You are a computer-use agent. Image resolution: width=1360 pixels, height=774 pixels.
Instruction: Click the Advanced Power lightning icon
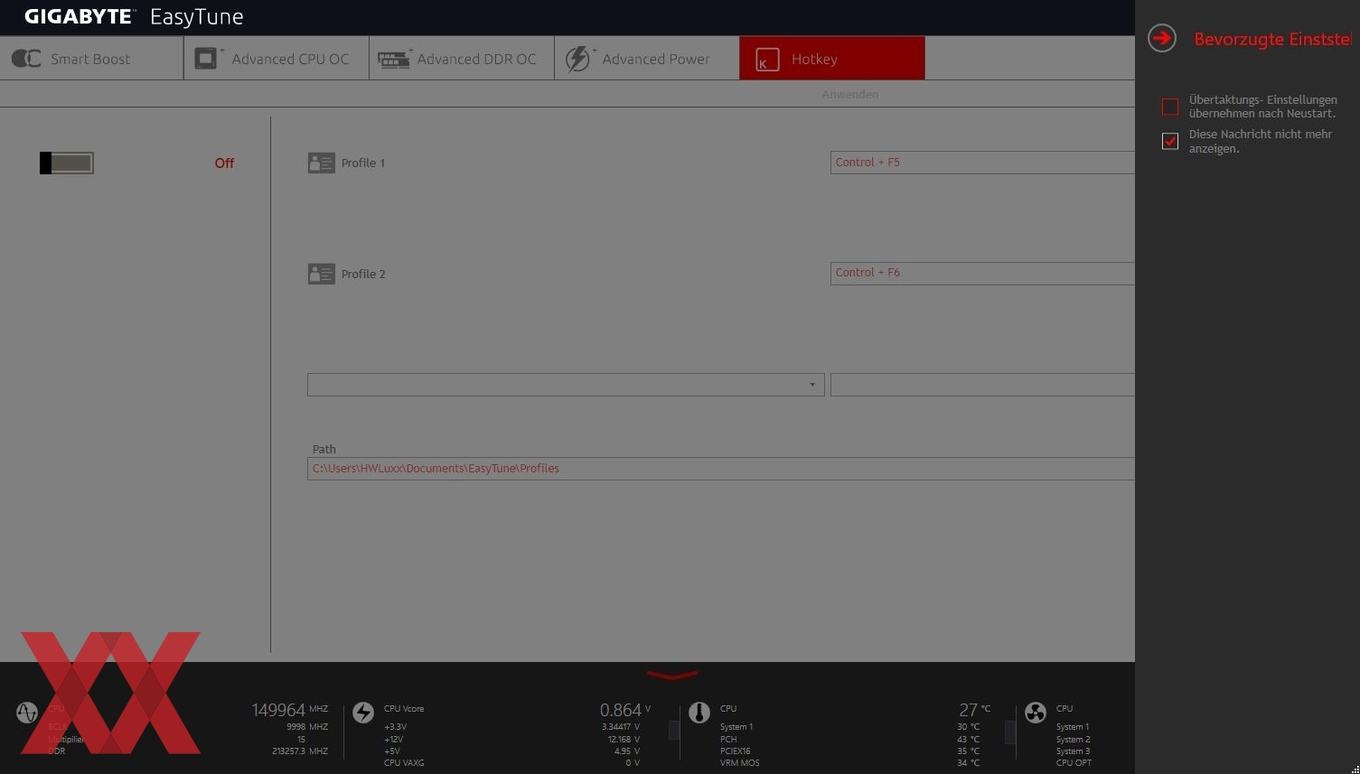[x=578, y=59]
